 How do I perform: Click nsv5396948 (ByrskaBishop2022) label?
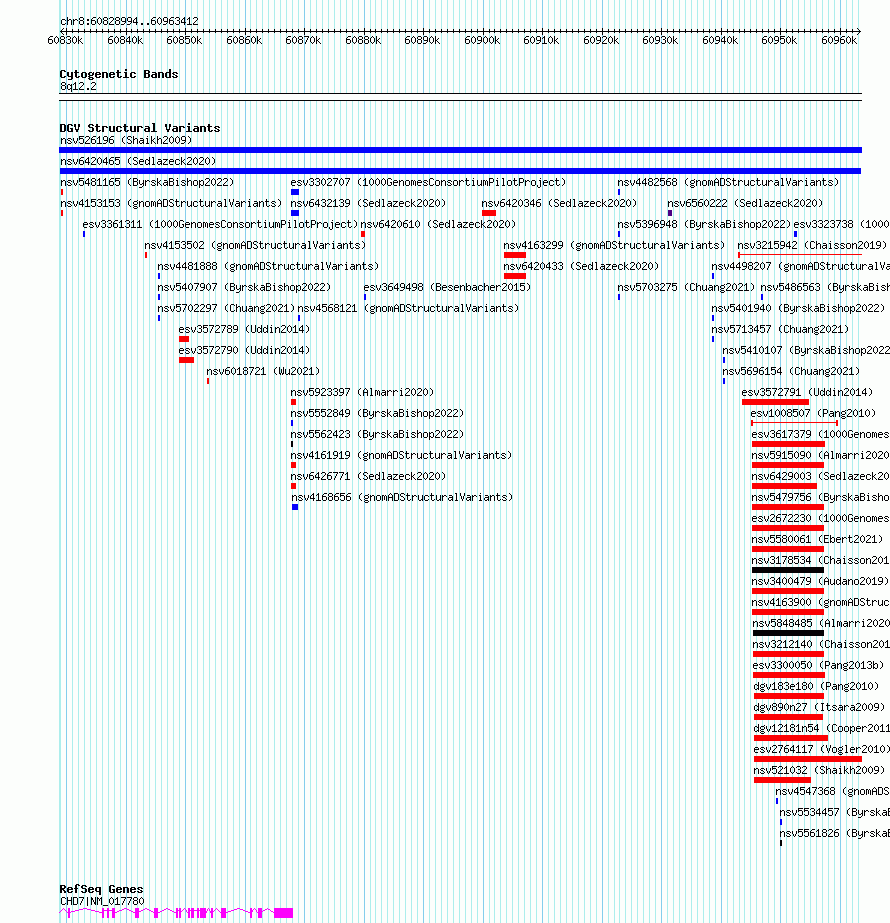[x=704, y=224]
